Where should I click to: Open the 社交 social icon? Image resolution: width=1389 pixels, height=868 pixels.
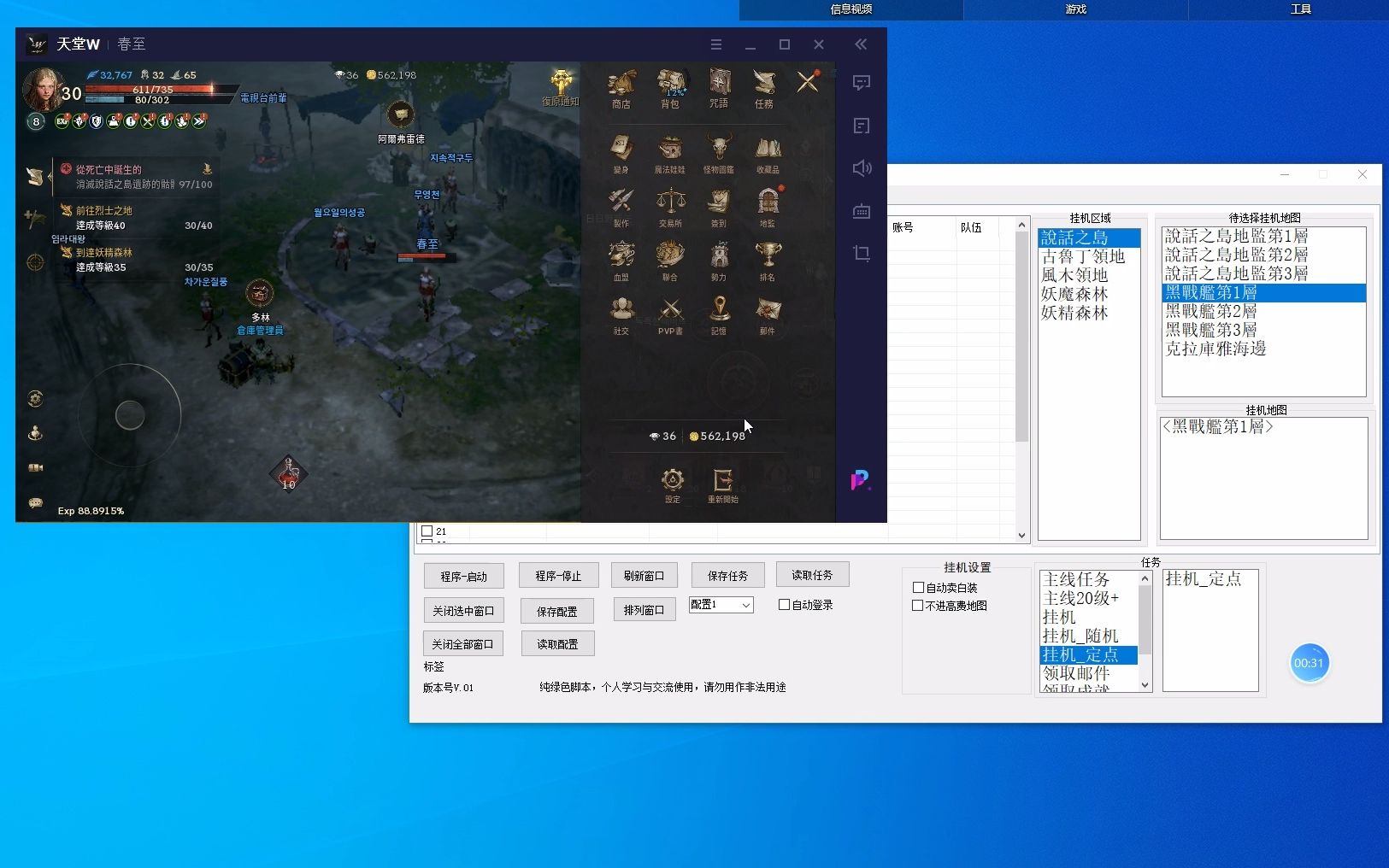pos(621,314)
